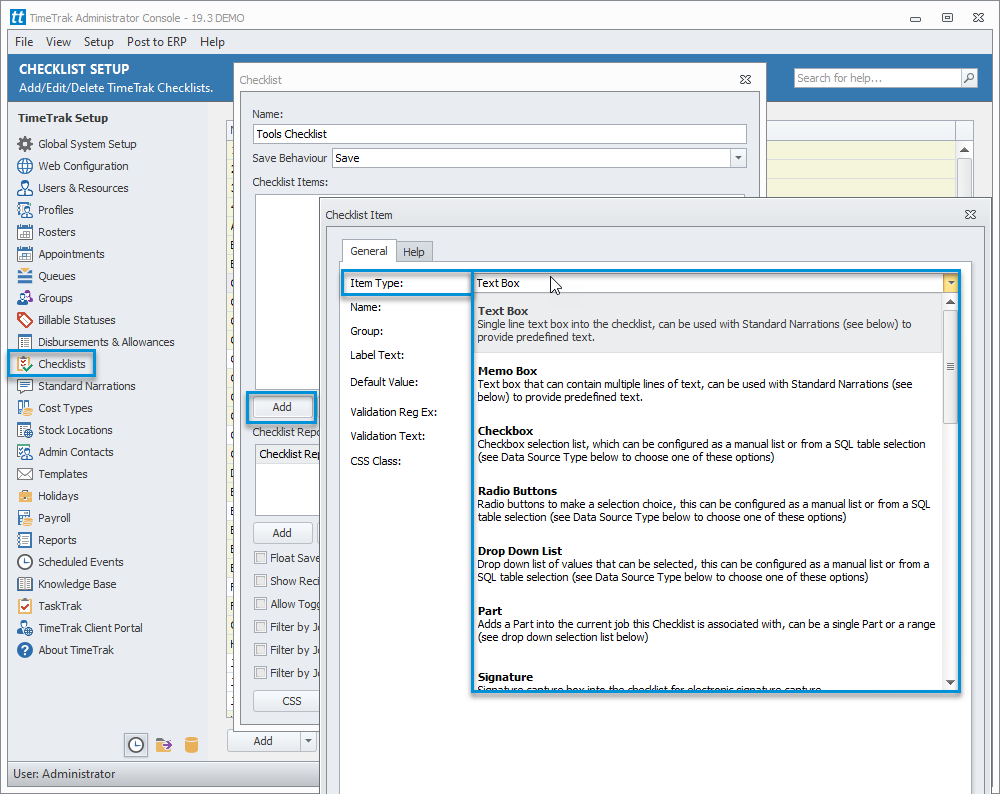Open the Setup menu
Screen dimensions: 1000x794
tap(99, 42)
